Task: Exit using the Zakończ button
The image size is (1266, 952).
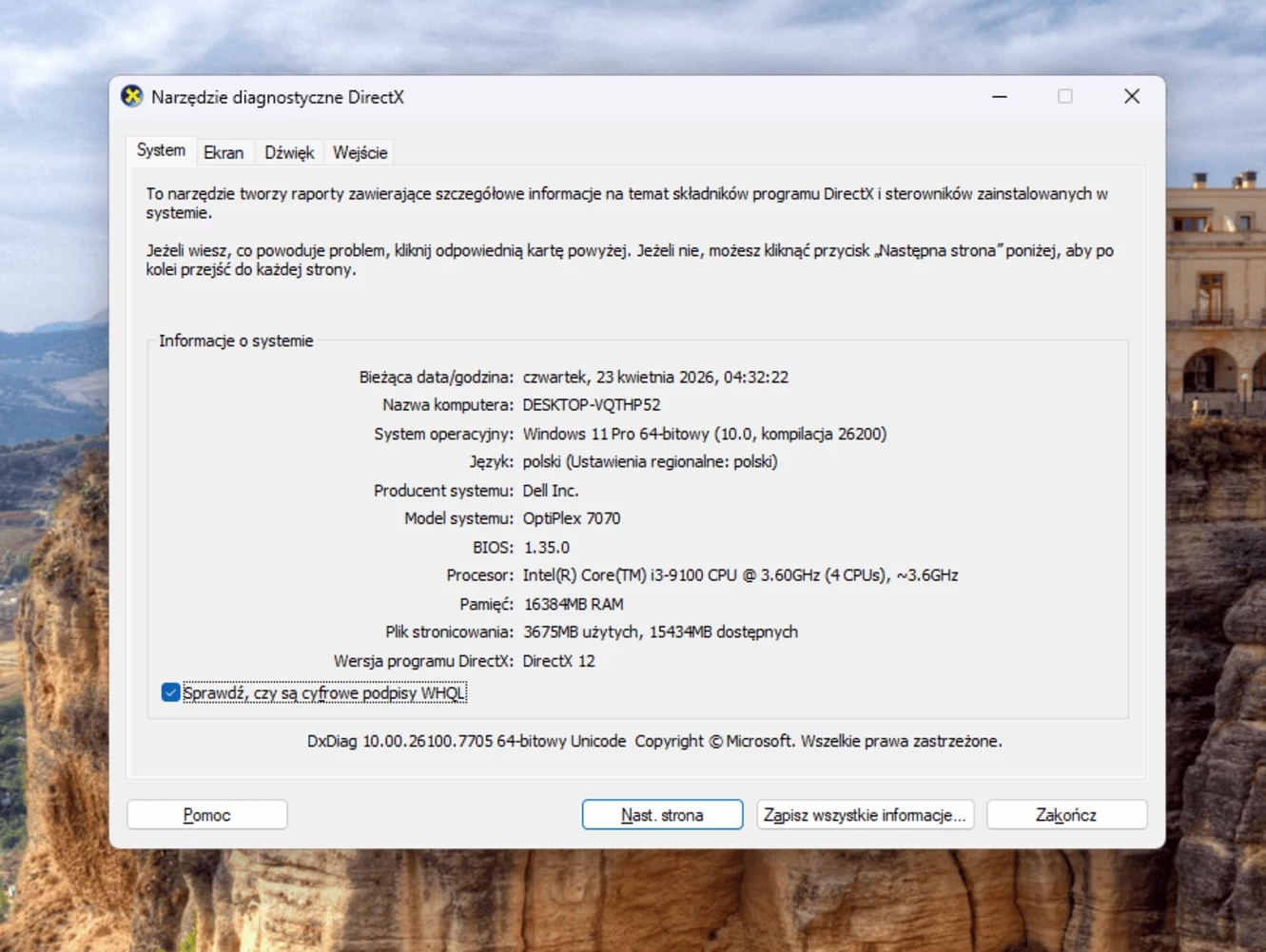Action: pos(1066,815)
